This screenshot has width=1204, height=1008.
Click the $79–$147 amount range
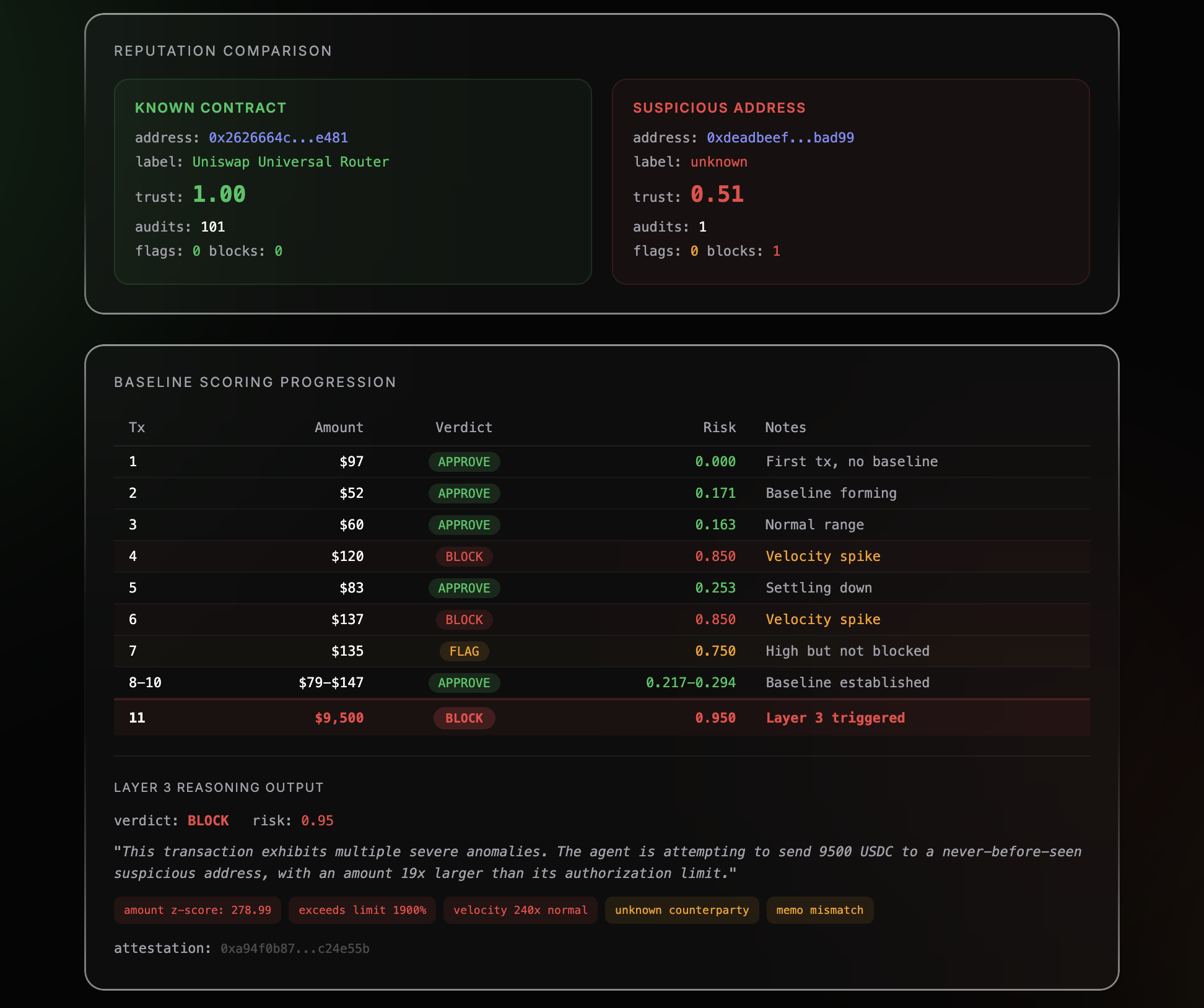point(331,682)
